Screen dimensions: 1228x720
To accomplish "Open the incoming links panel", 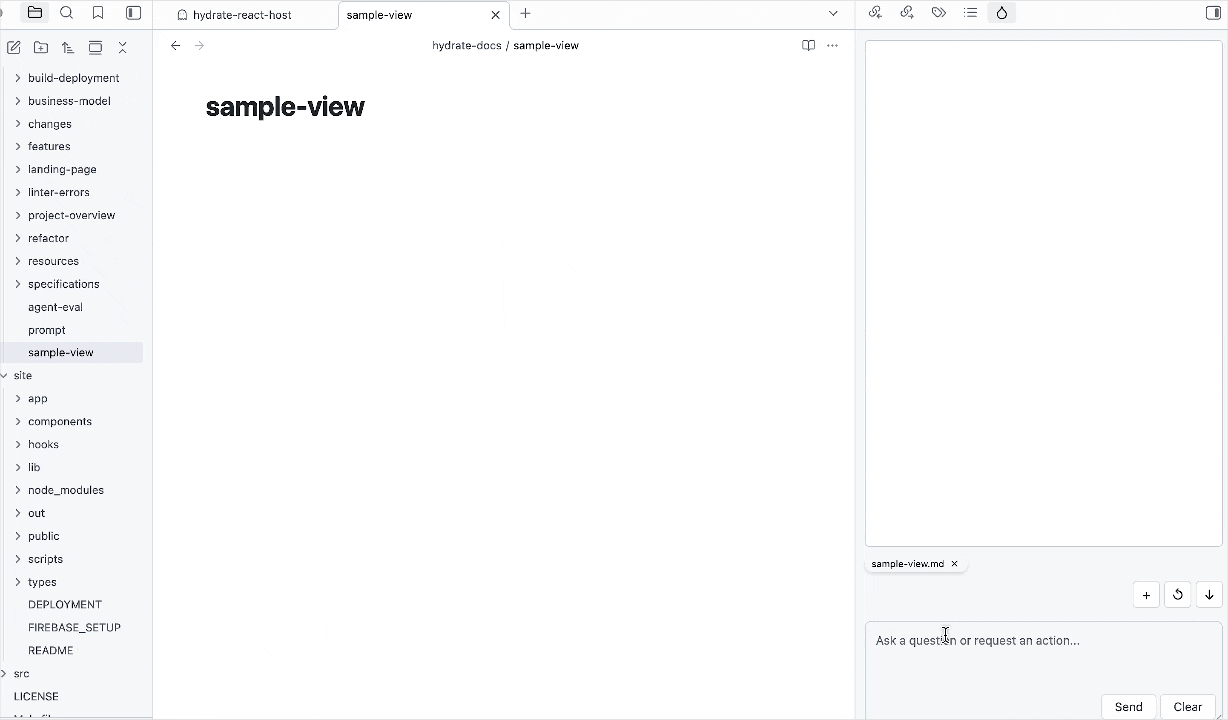I will pyautogui.click(x=876, y=12).
